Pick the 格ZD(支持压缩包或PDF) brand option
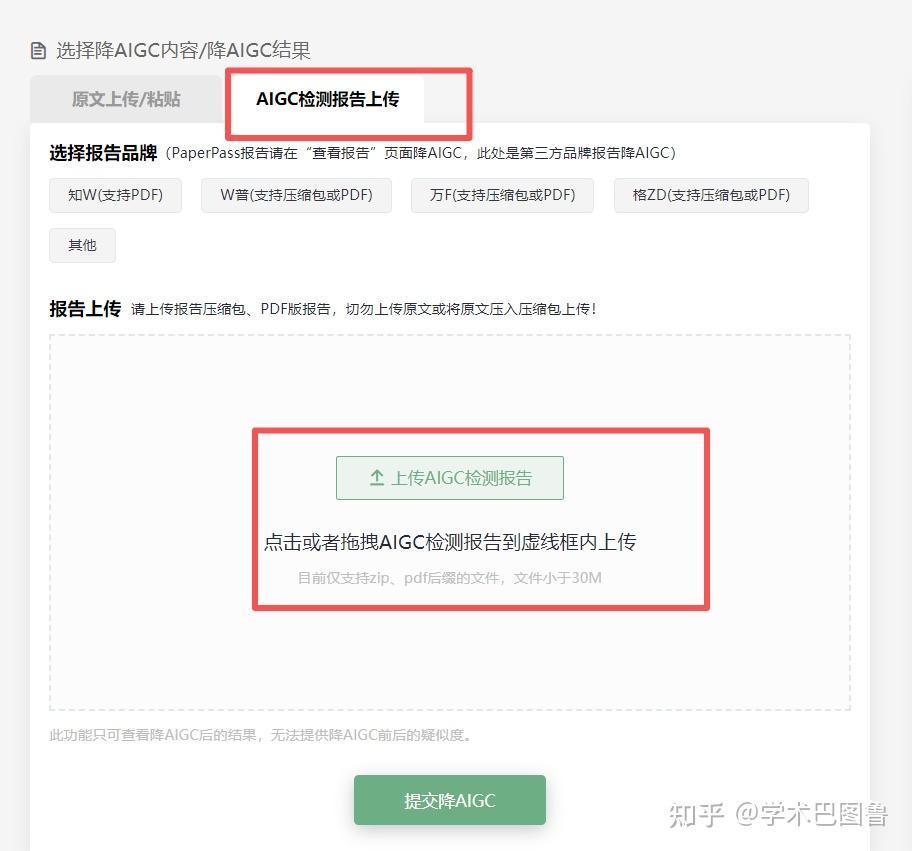Screen dimensions: 912x851 click(711, 195)
